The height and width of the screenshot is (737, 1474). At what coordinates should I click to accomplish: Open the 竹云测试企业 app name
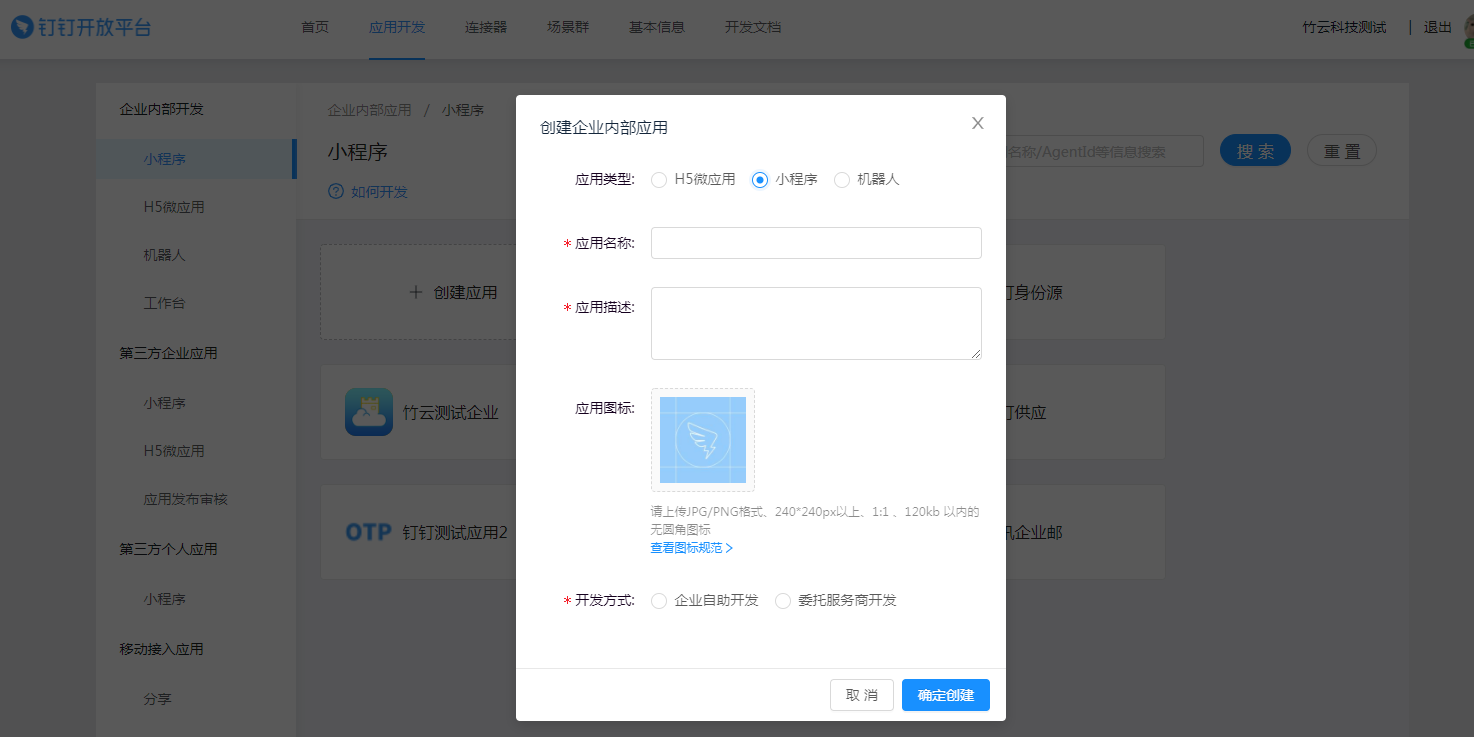coord(451,412)
